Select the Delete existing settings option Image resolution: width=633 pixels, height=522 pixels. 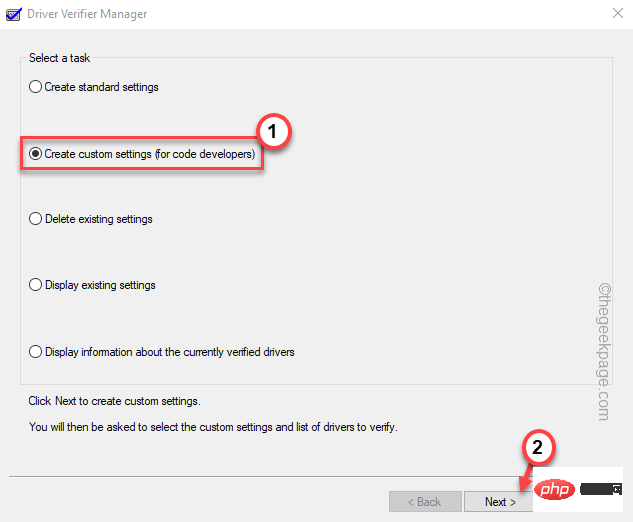point(91,219)
